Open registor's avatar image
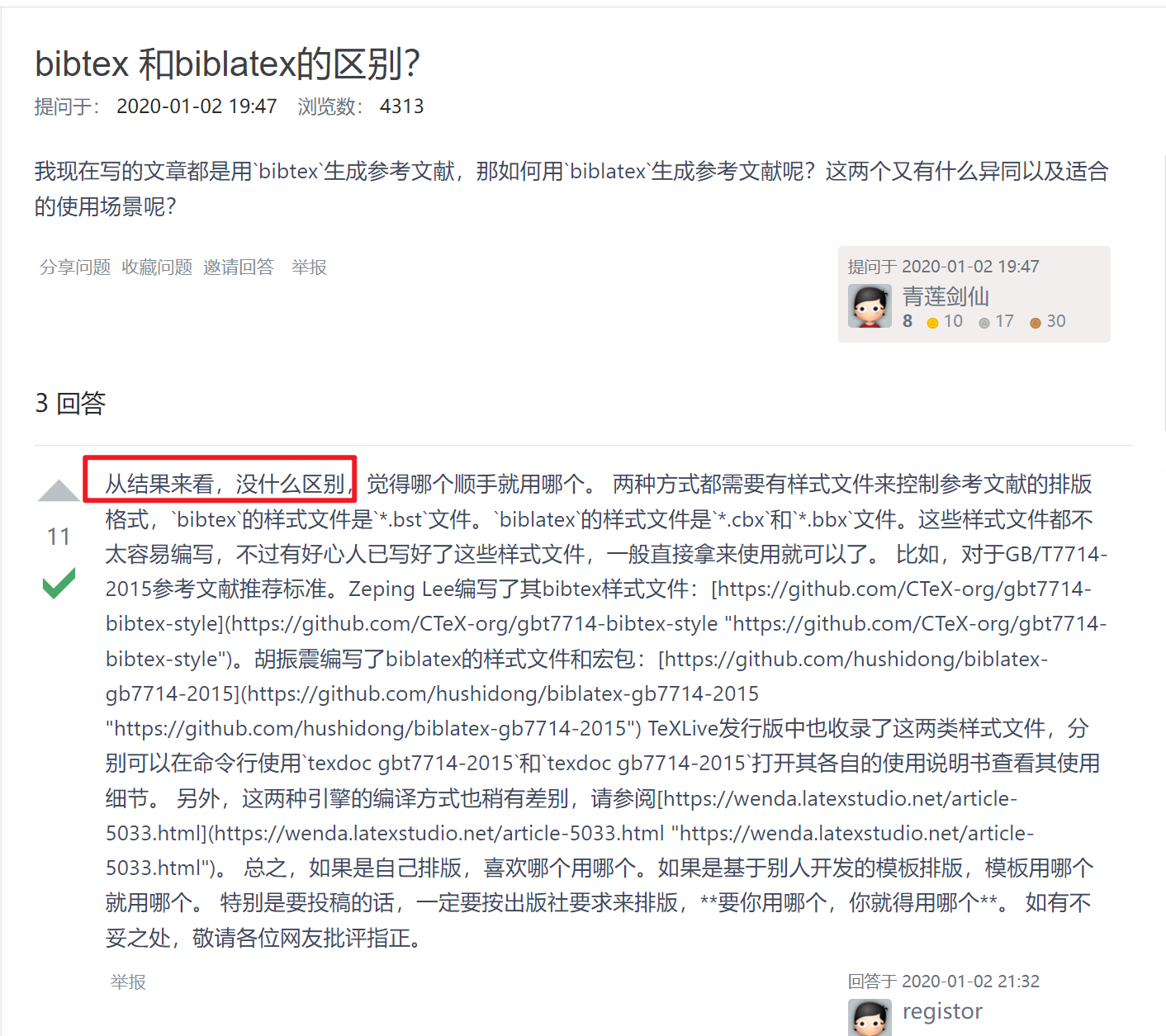 tap(870, 1017)
